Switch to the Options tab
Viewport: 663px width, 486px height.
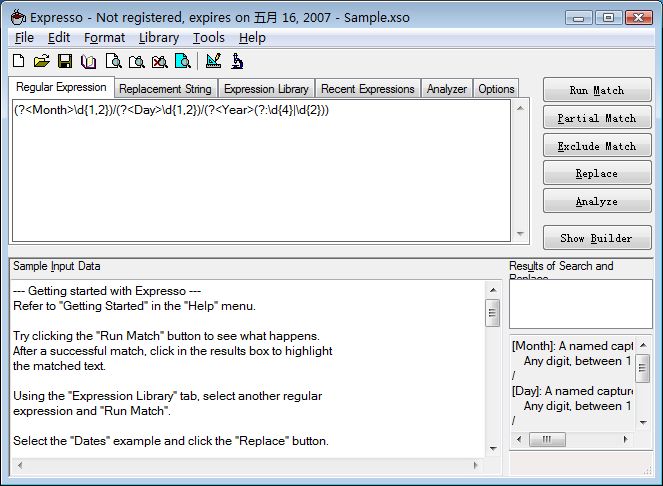click(x=496, y=89)
